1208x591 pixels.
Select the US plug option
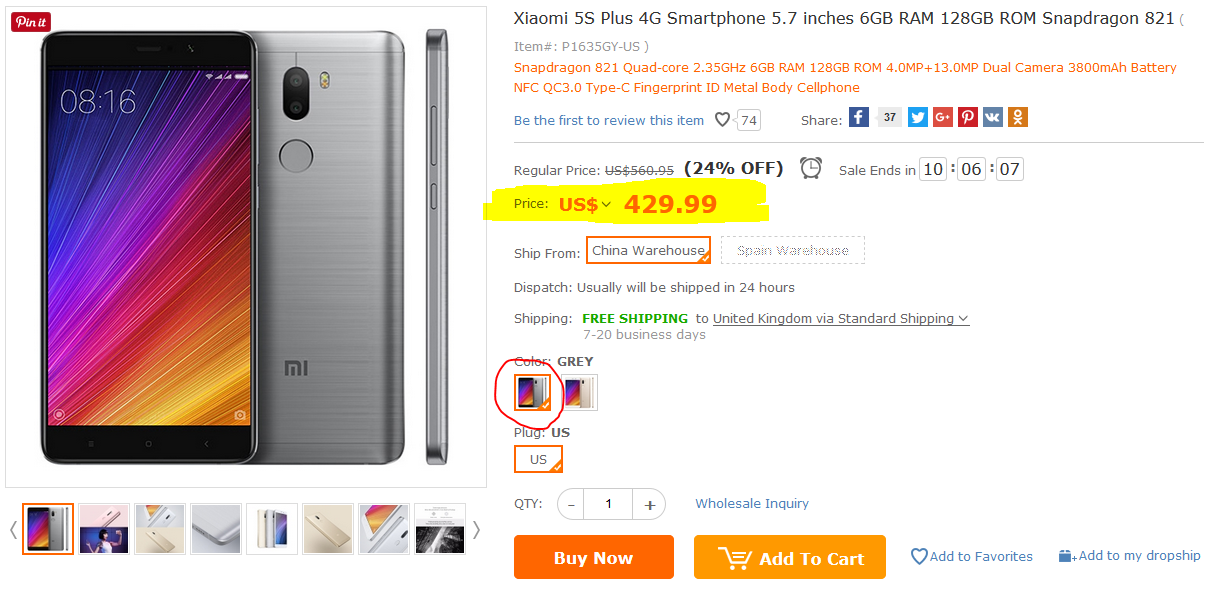pos(538,459)
